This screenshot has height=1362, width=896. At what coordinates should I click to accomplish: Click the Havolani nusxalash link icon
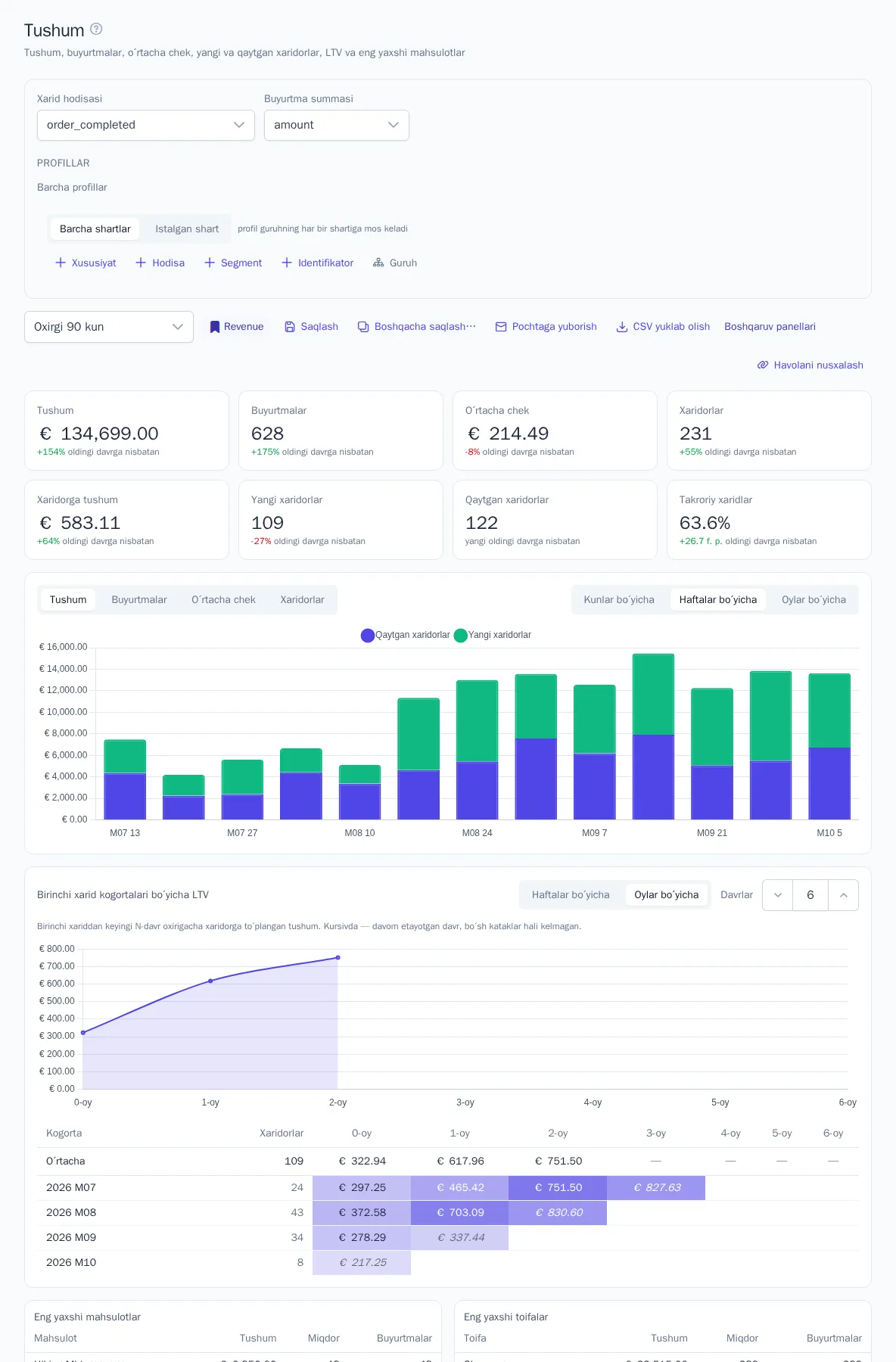[x=763, y=365]
